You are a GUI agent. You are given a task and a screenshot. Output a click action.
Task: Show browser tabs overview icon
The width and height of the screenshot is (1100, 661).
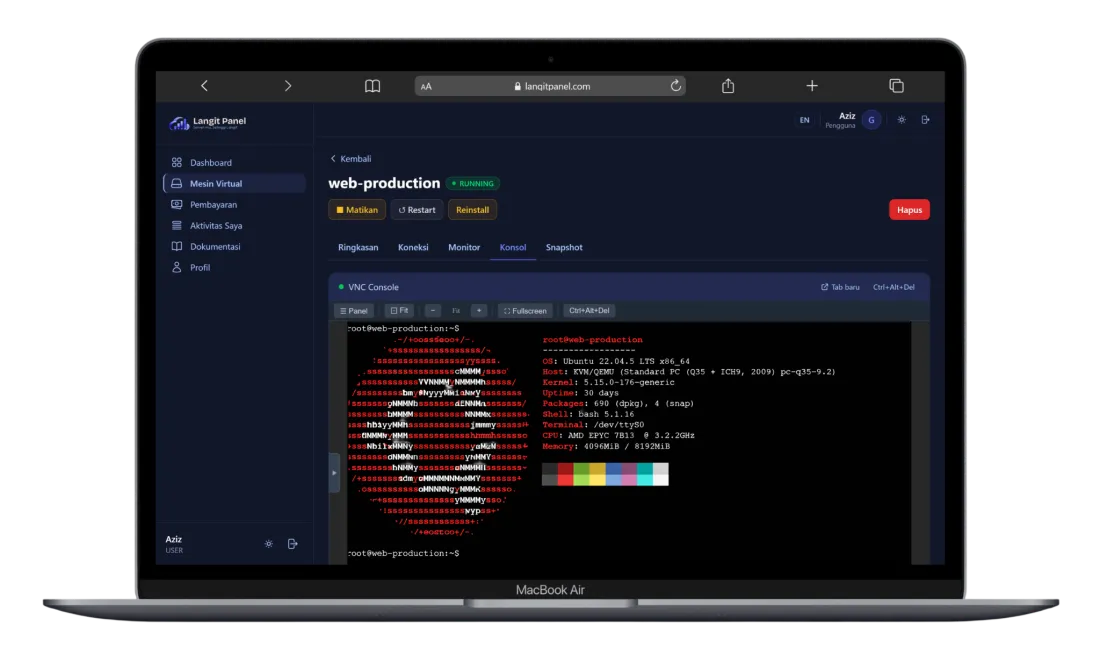tap(896, 86)
